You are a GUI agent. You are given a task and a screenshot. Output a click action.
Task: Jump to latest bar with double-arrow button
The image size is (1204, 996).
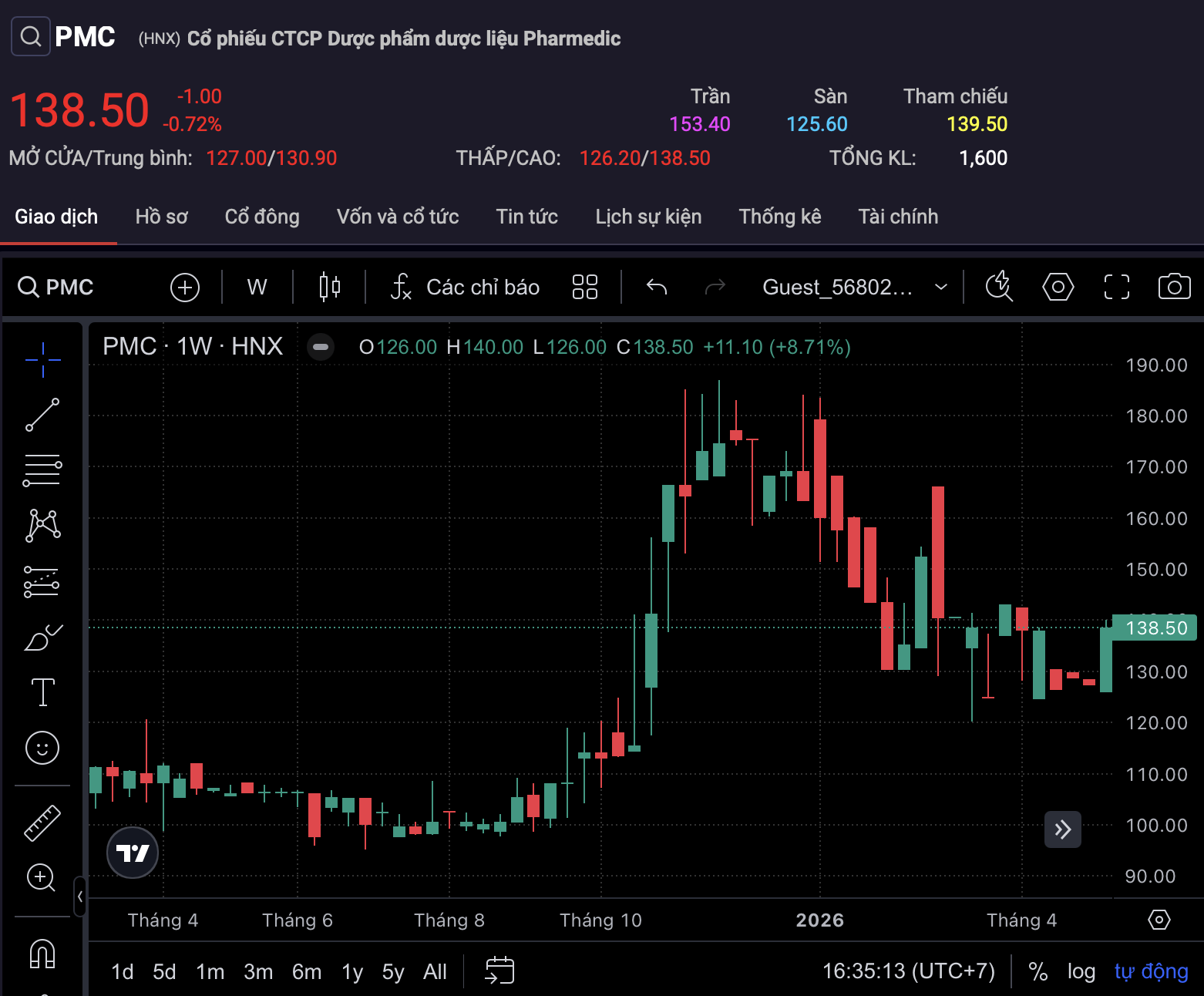(x=1063, y=829)
